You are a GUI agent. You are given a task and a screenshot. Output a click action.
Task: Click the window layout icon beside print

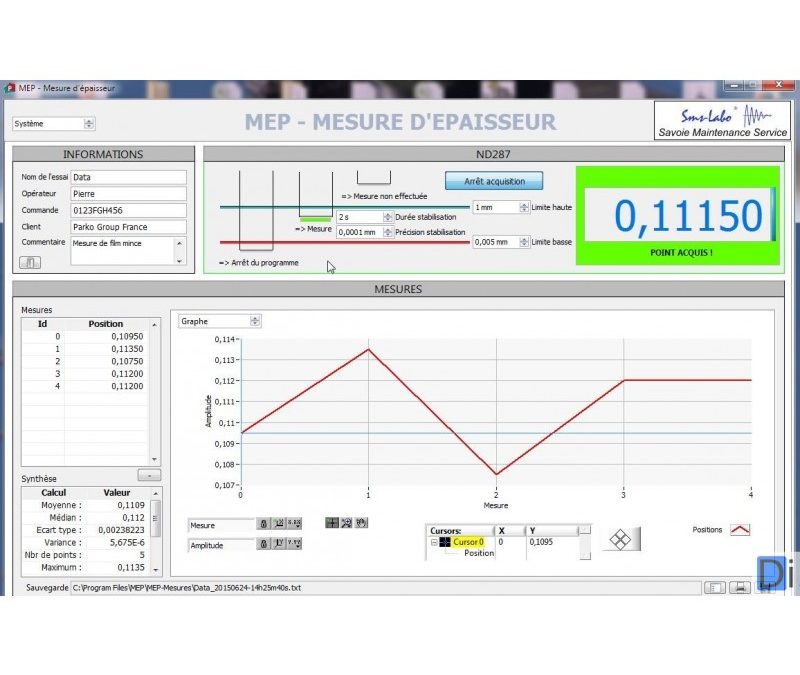coord(715,588)
